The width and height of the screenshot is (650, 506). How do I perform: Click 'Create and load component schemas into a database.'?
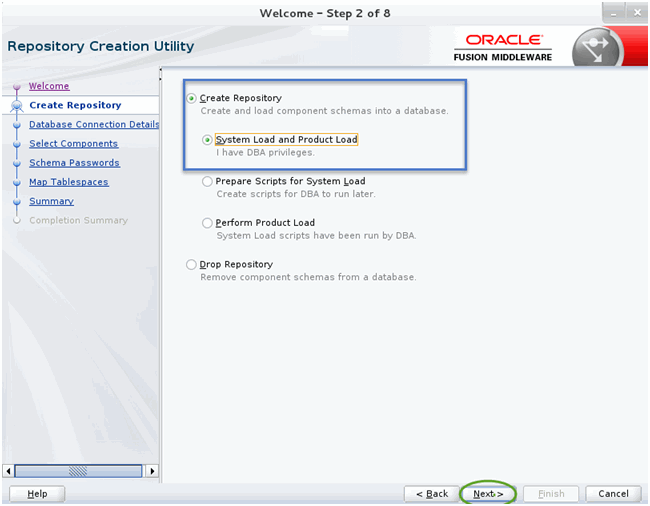(x=324, y=111)
